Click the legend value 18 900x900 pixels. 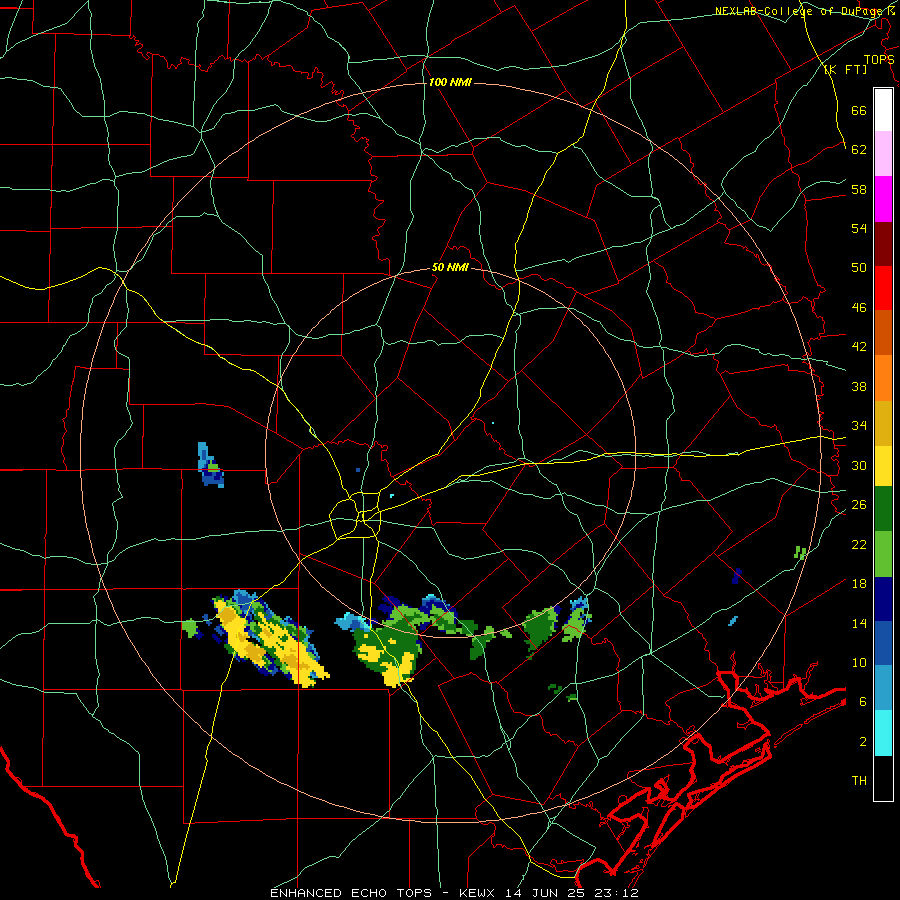point(859,584)
